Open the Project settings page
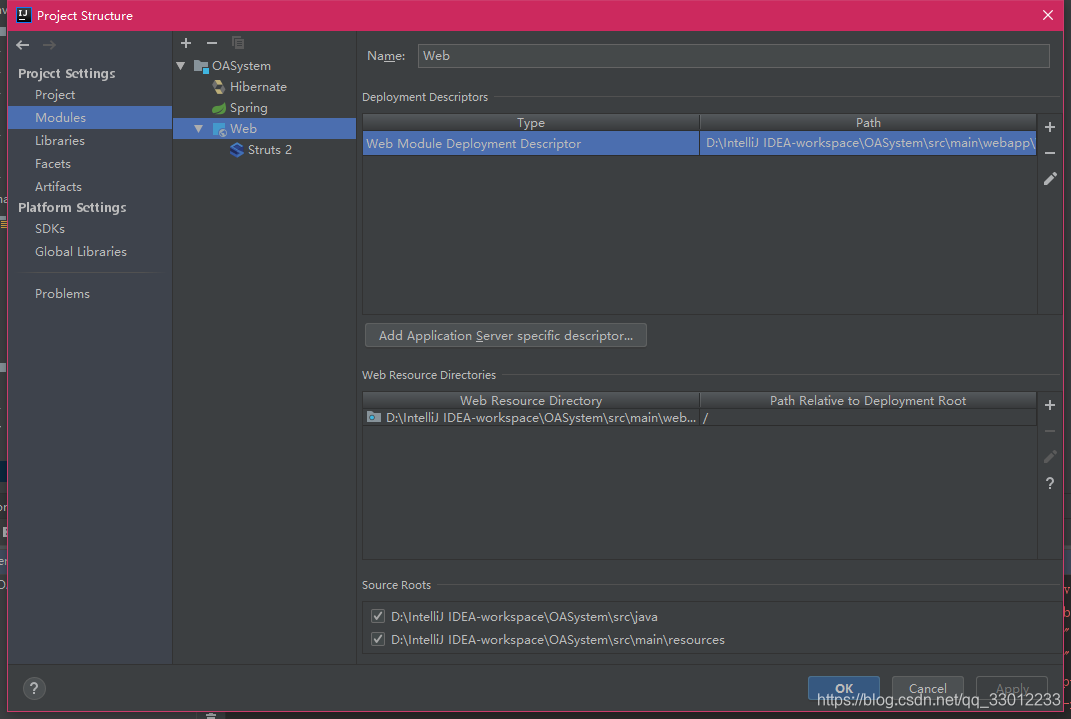Image resolution: width=1071 pixels, height=719 pixels. (x=55, y=95)
